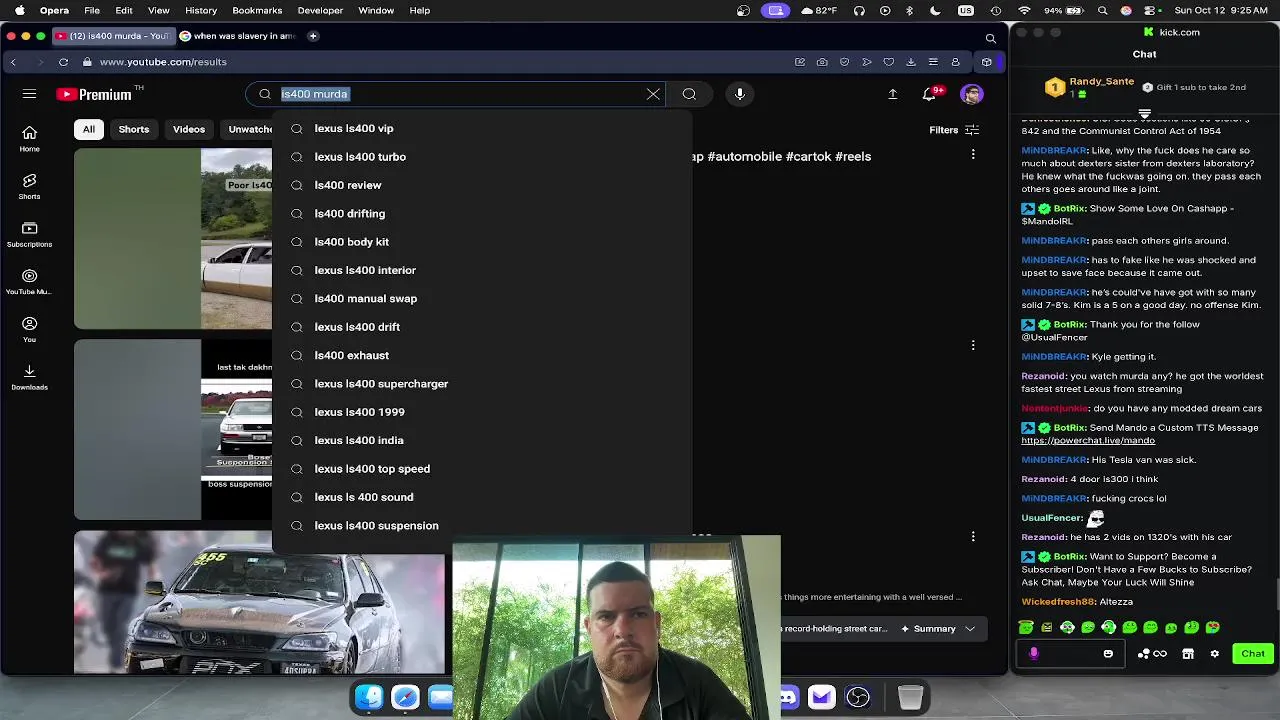
Task: Open Subscriptions in YouTube sidebar
Action: point(29,234)
